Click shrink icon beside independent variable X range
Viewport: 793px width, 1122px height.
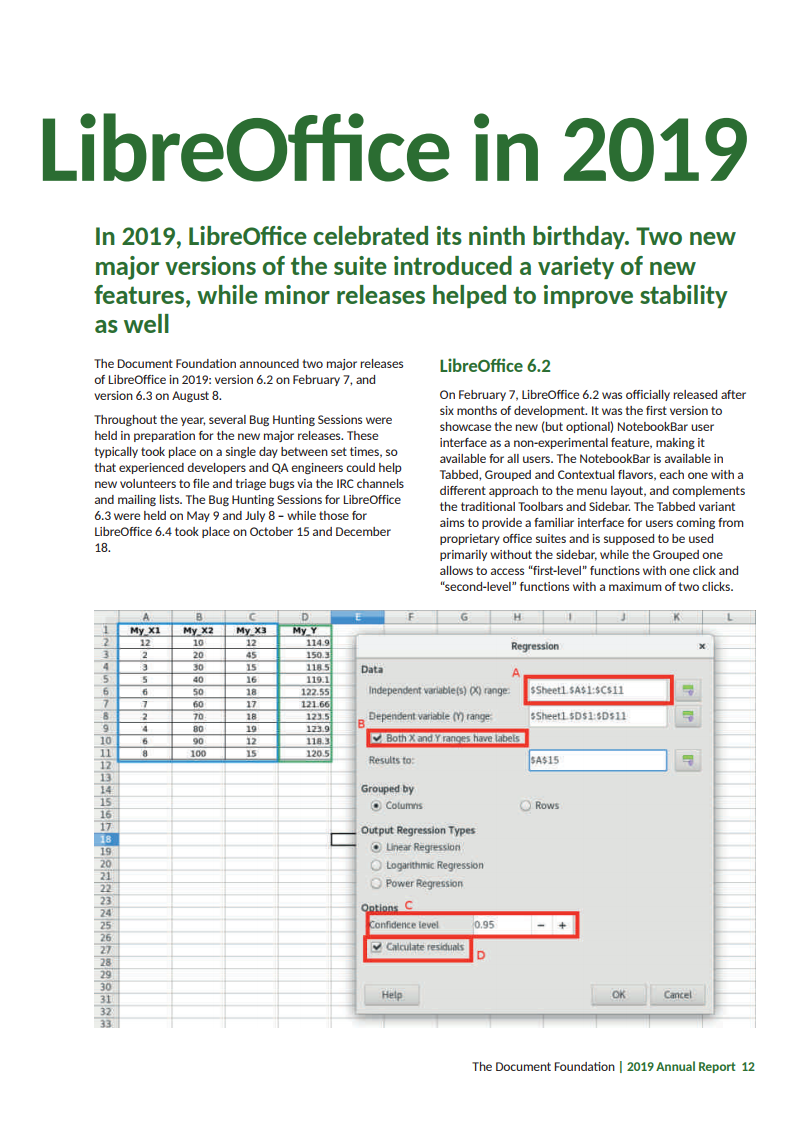coord(687,690)
